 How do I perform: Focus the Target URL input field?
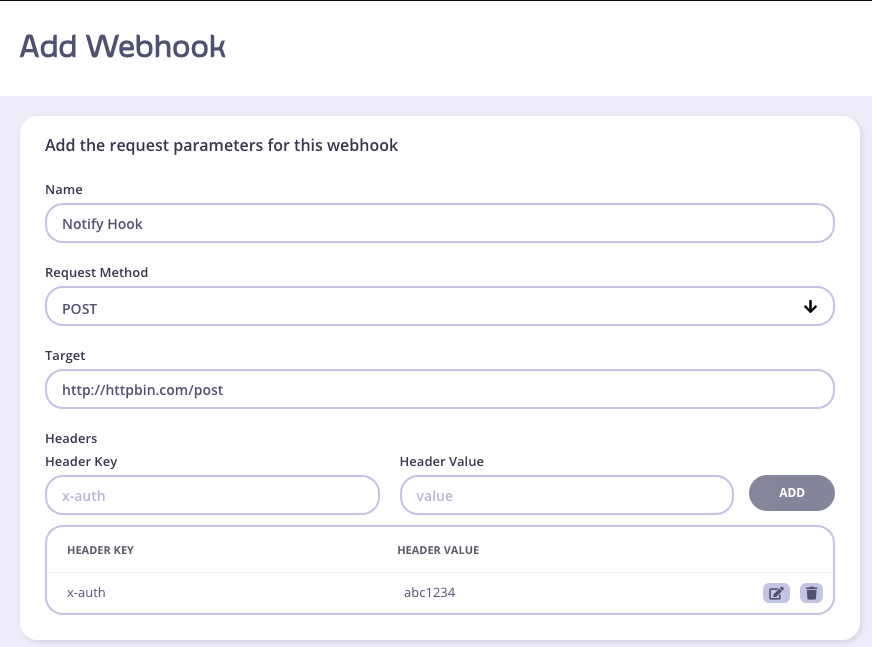(x=440, y=390)
